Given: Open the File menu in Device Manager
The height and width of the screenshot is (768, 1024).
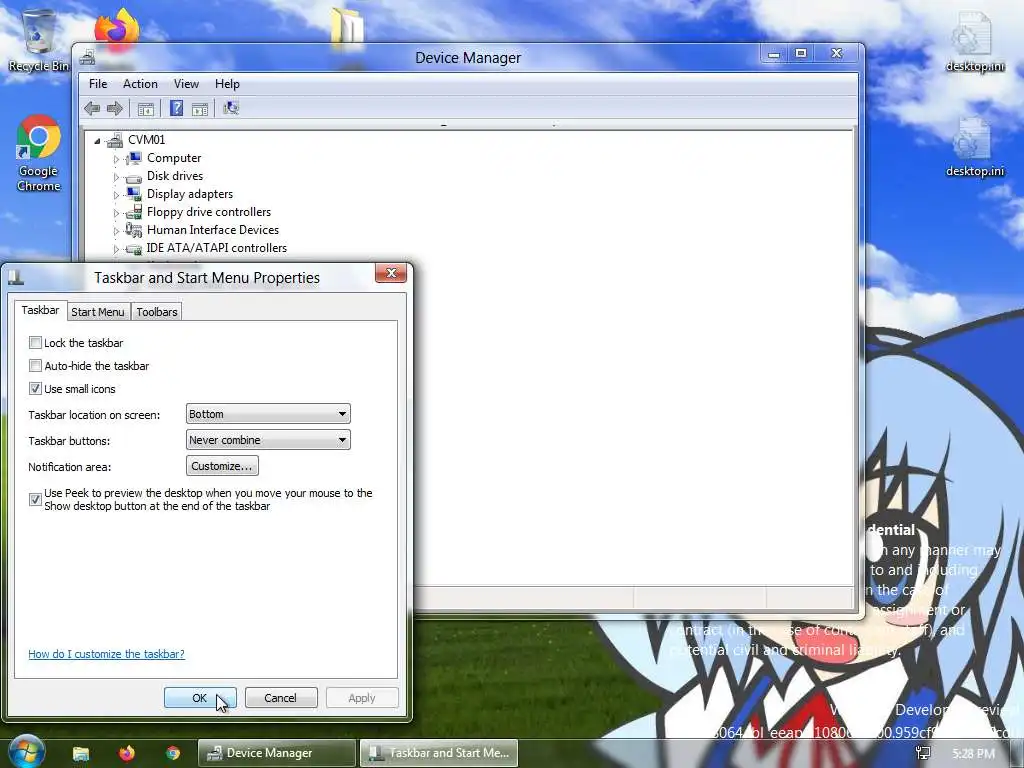Looking at the screenshot, I should (x=98, y=84).
